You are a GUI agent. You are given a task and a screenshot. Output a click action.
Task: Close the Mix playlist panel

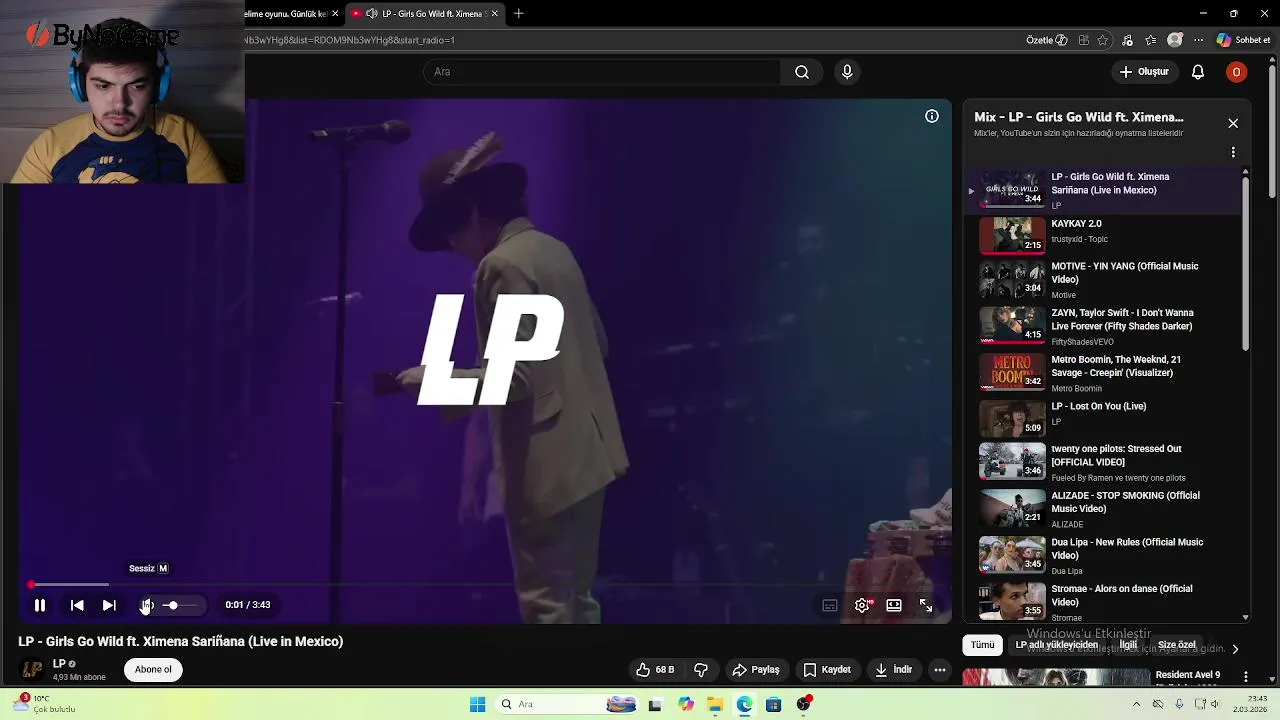click(x=1233, y=123)
